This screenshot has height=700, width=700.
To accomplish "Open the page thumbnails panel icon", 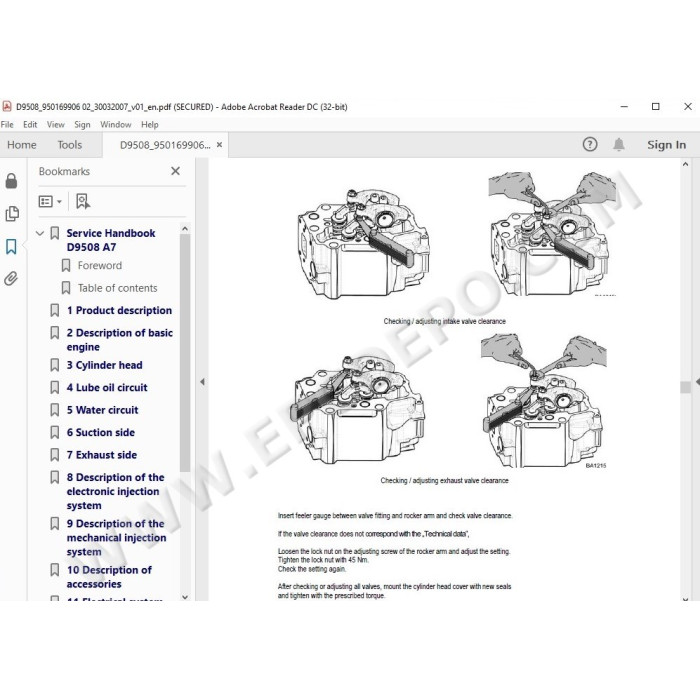I will 12,214.
